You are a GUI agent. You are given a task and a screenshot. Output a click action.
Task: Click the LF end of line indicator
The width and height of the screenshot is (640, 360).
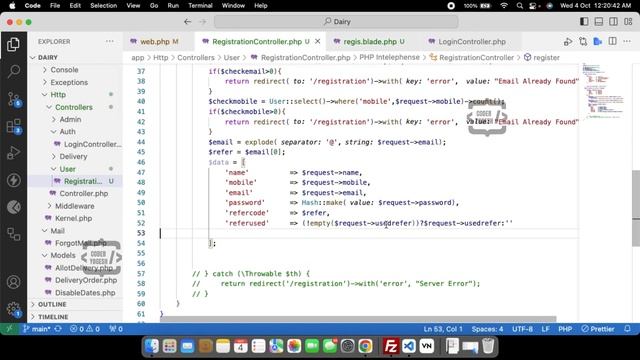545,329
